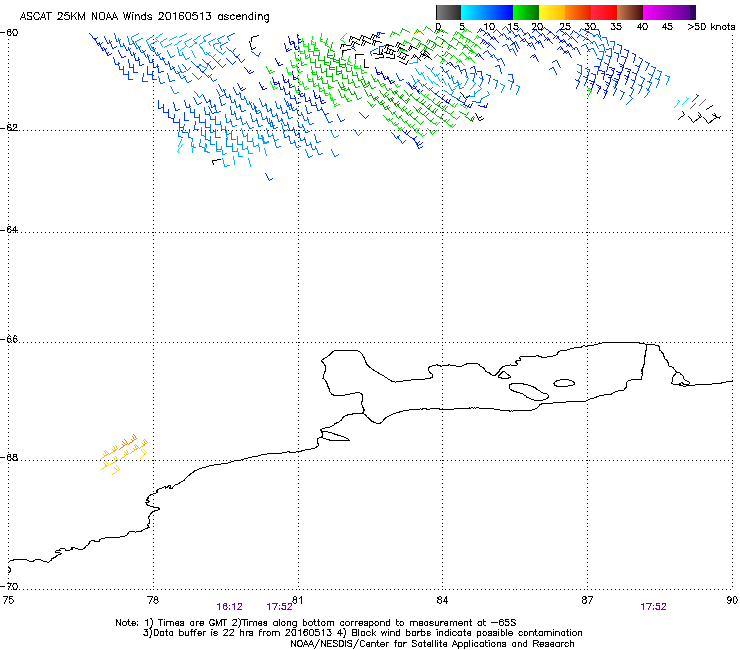Screen dimensions: 740x650
Task: Click the 87 longitude axis label
Action: 587,600
